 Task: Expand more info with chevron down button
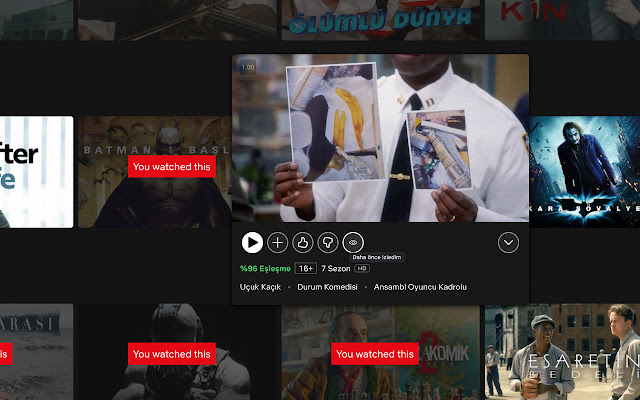508,242
